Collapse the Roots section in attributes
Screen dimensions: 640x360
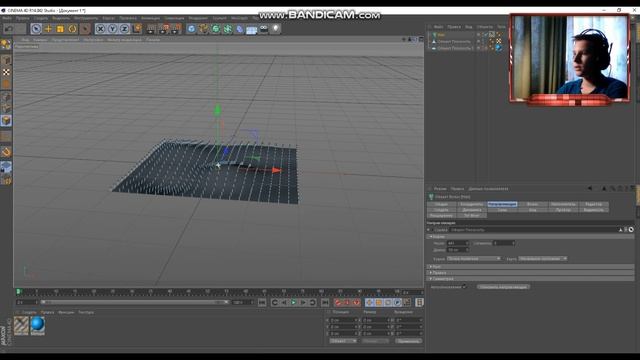[431, 237]
